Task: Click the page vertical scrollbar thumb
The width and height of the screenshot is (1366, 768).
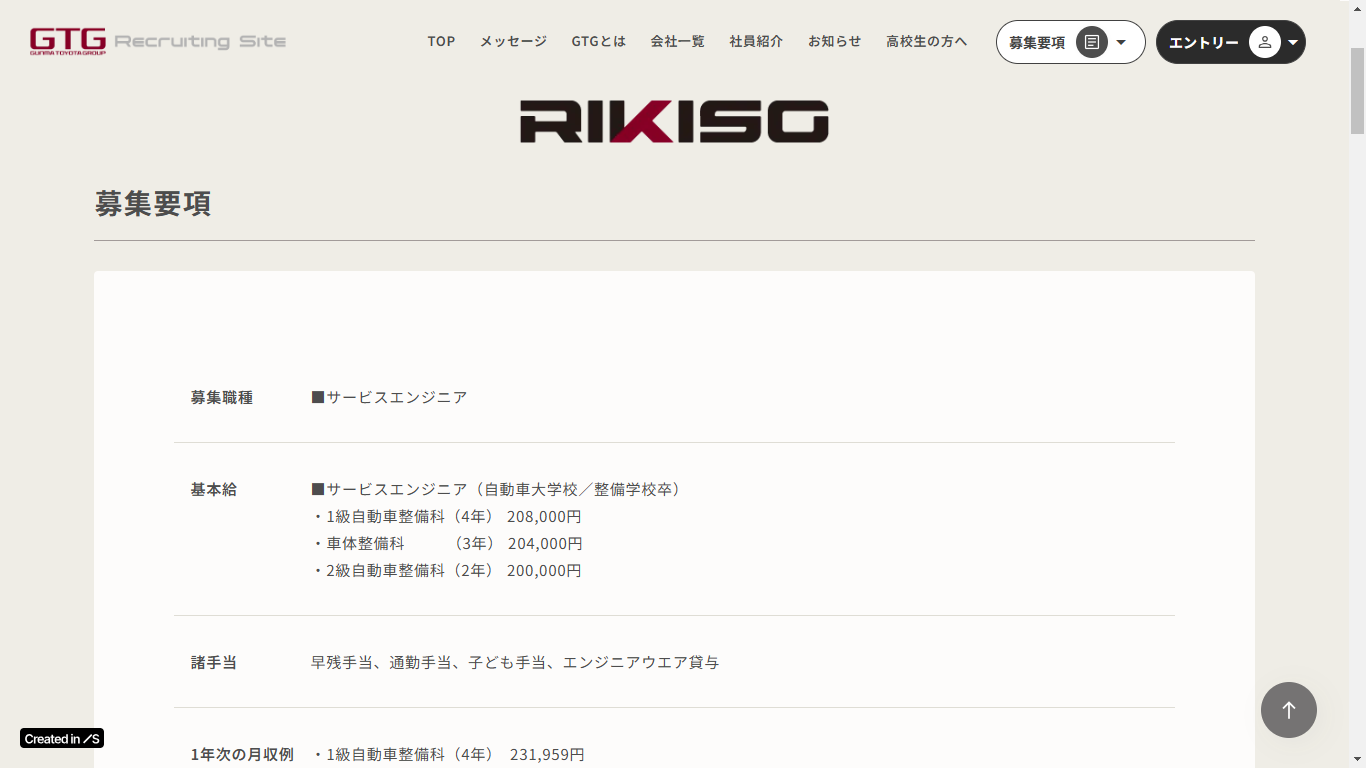Action: tap(1357, 90)
